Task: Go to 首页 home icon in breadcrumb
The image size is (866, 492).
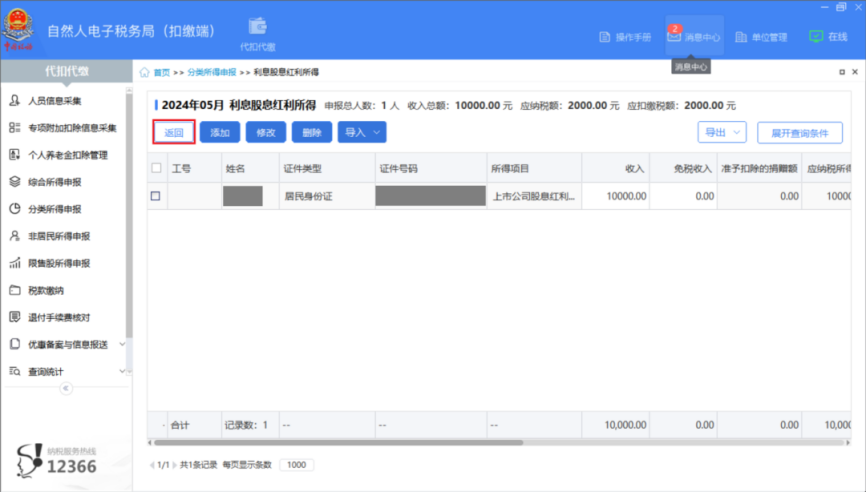Action: point(145,73)
